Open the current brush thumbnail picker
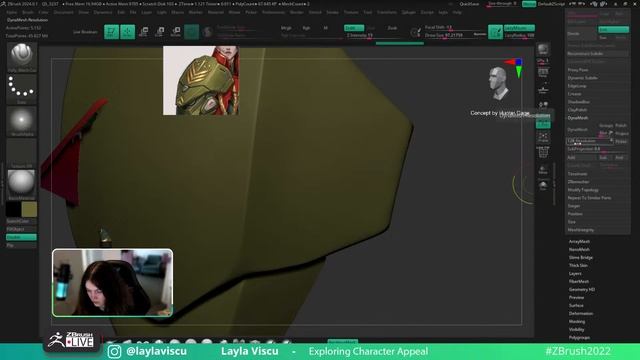Image resolution: width=640 pixels, height=360 pixels. pyautogui.click(x=21, y=57)
